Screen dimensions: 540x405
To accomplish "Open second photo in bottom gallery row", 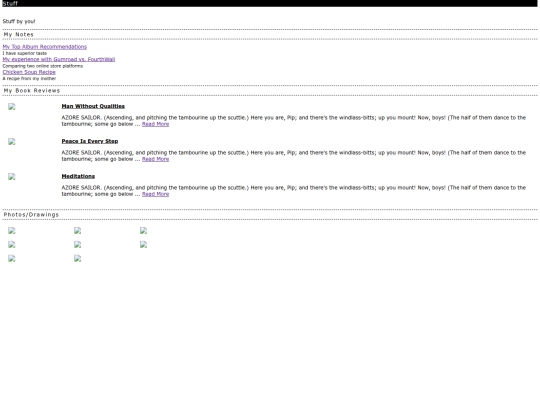I will click(77, 259).
